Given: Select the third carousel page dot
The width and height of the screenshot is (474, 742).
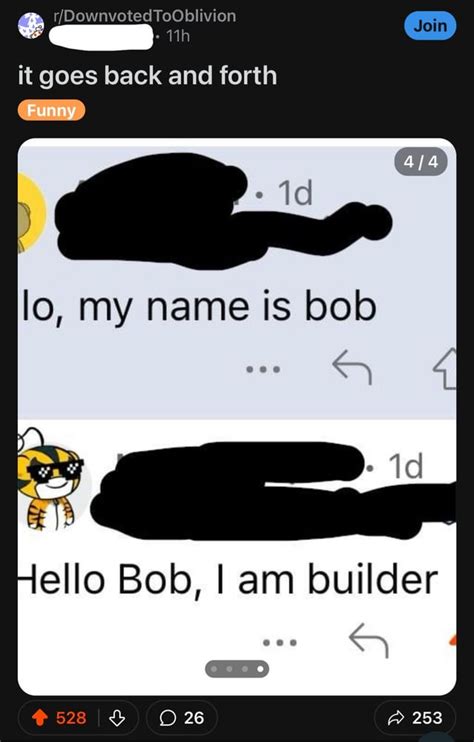Looking at the screenshot, I should click(245, 669).
